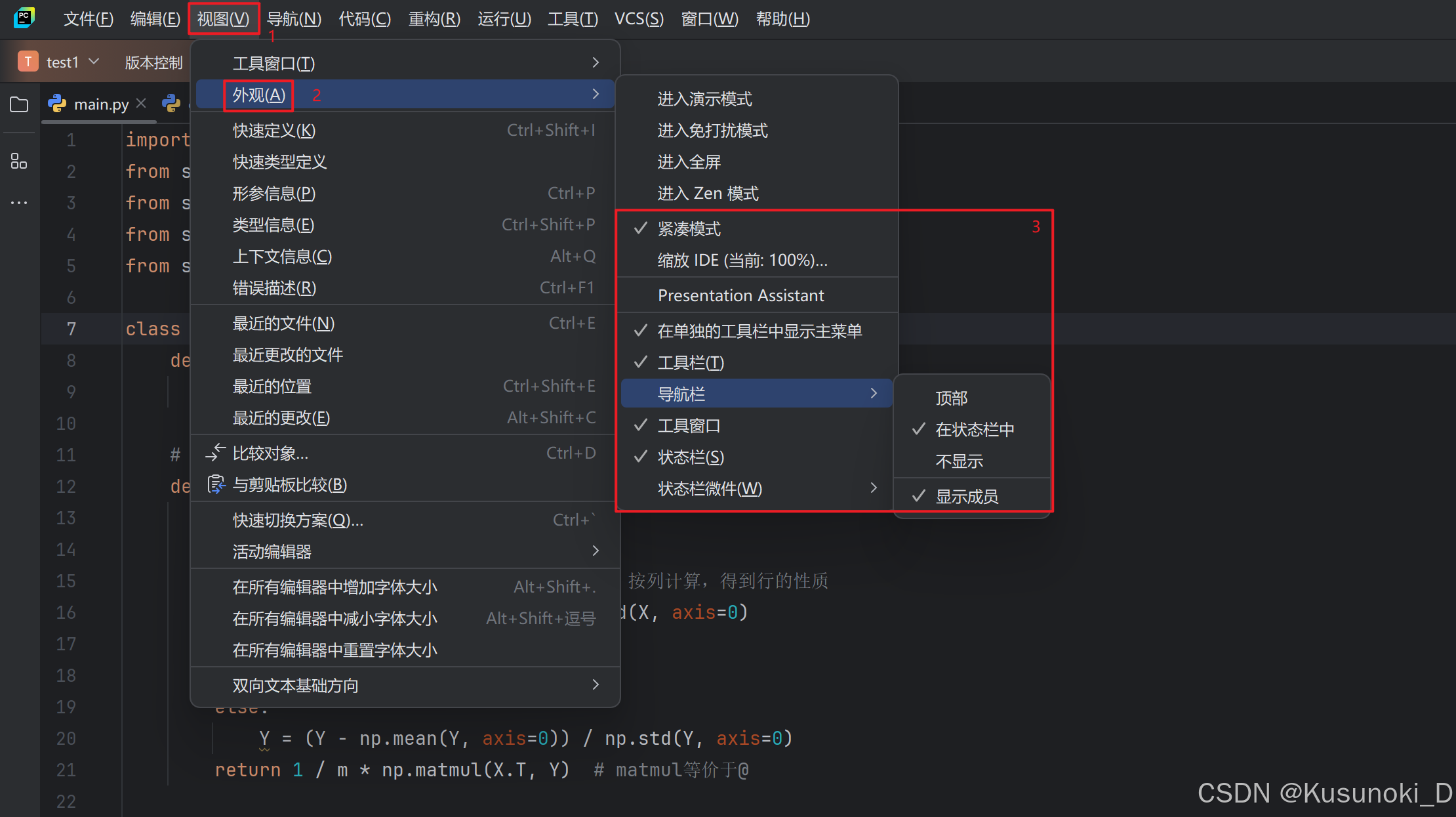Screen dimensions: 1456x817
Task: Uncheck 工具栏(T) toolbar visibility
Action: (x=691, y=363)
